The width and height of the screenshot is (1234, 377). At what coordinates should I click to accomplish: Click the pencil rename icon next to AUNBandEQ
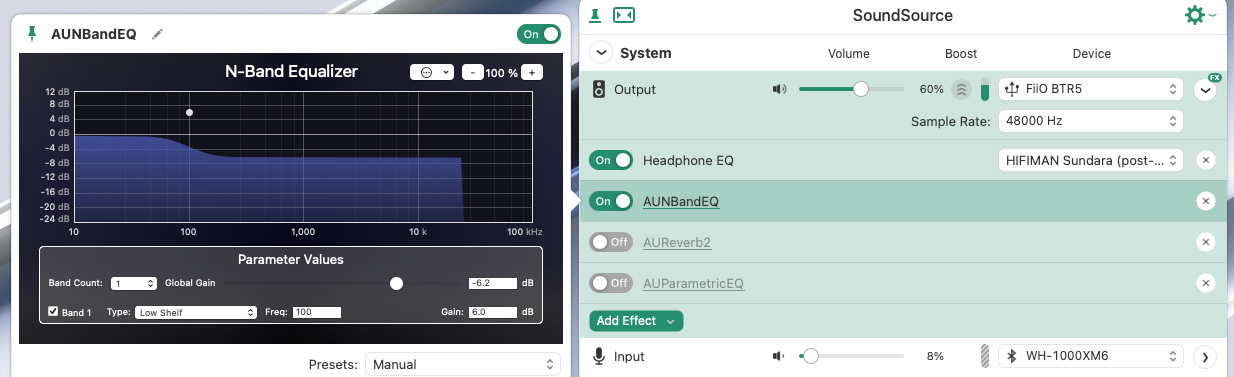tap(156, 34)
